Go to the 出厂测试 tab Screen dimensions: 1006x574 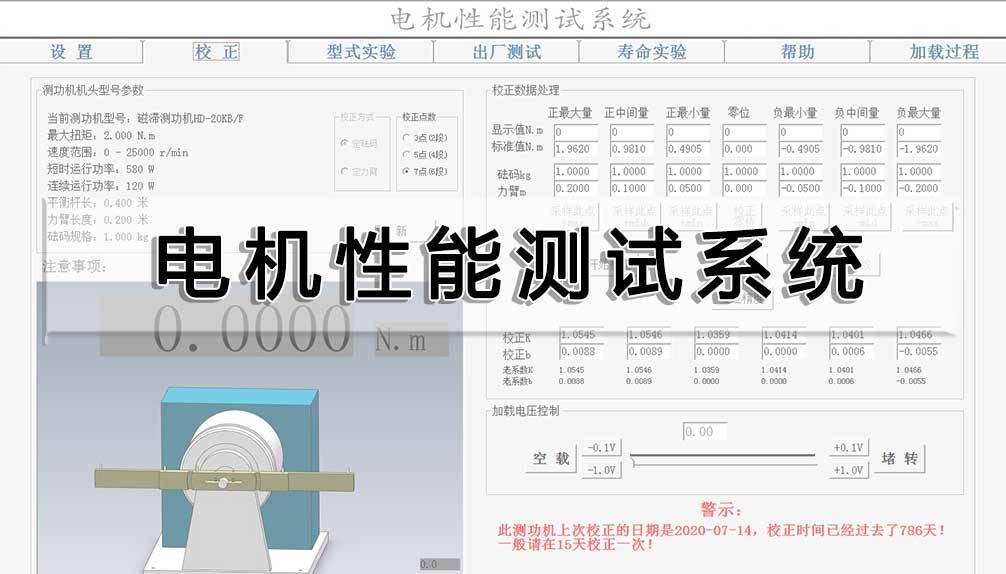507,52
